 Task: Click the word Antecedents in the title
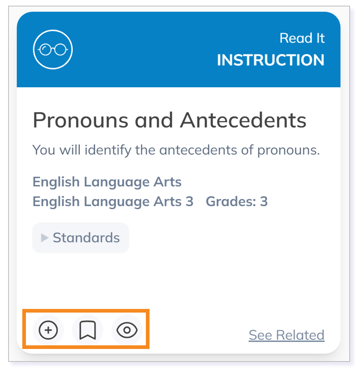243,120
